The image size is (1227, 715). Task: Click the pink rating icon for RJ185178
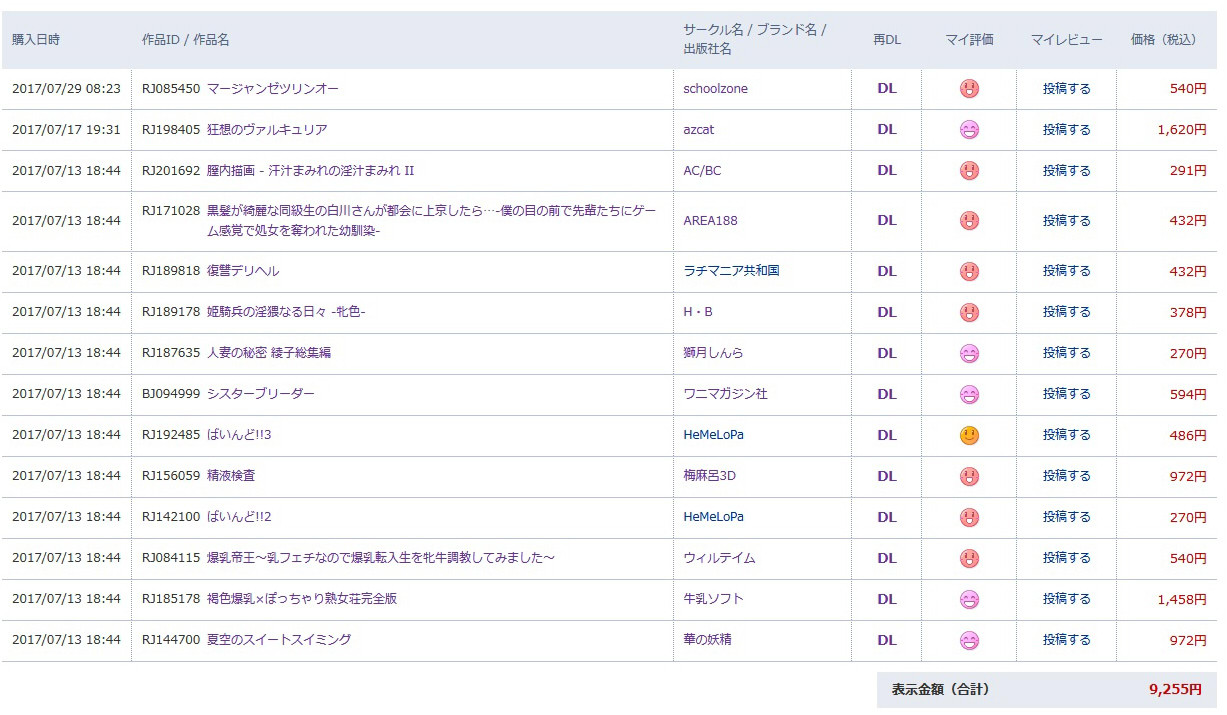(969, 599)
